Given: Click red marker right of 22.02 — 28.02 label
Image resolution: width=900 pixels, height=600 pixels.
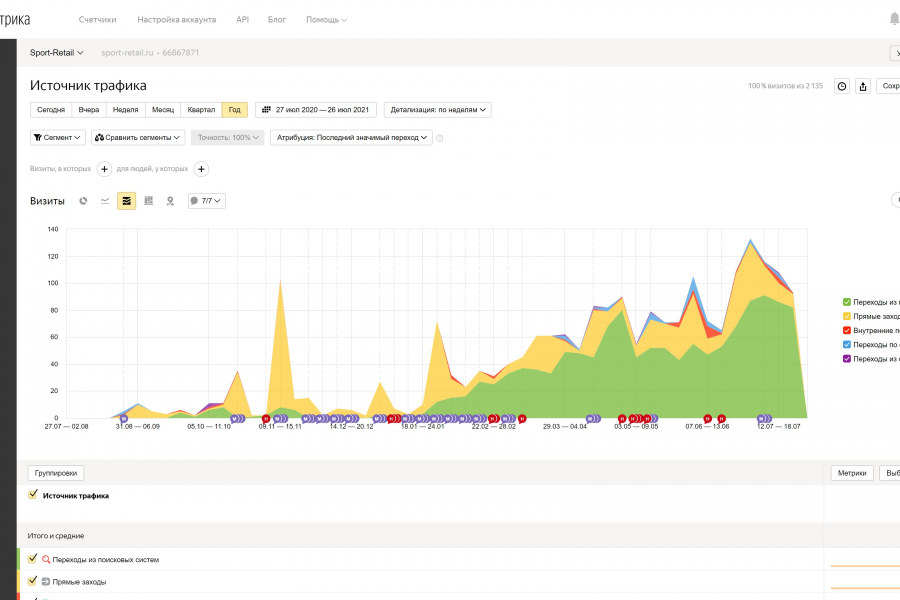Looking at the screenshot, I should [x=522, y=419].
